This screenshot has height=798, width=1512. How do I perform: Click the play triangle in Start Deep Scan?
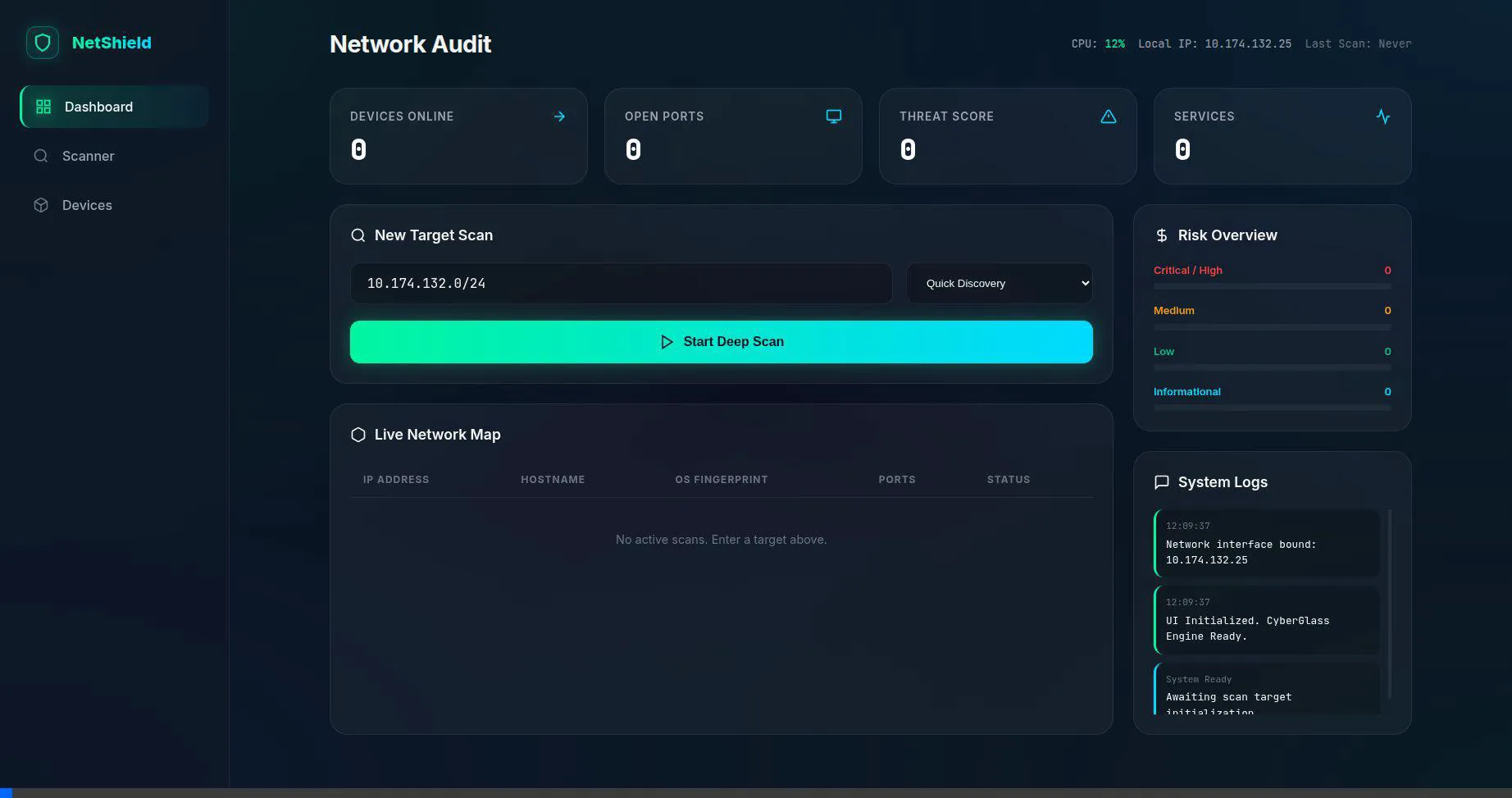(x=667, y=342)
